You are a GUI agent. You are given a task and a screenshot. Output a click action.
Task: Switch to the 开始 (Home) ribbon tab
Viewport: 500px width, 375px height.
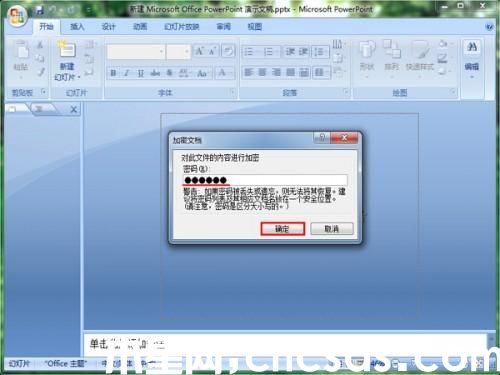(x=47, y=27)
